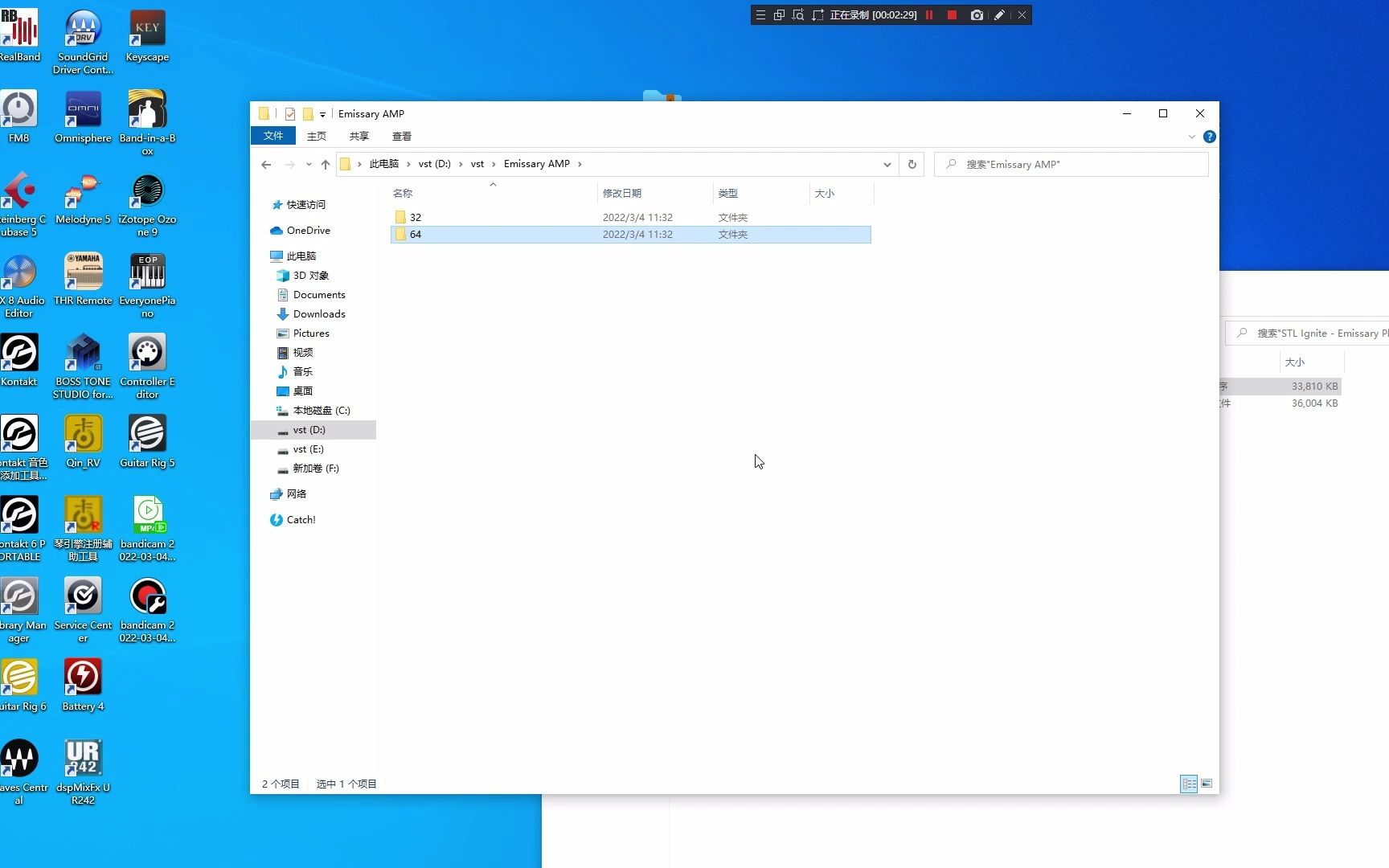Open recent locations dropdown arrow

tap(309, 165)
